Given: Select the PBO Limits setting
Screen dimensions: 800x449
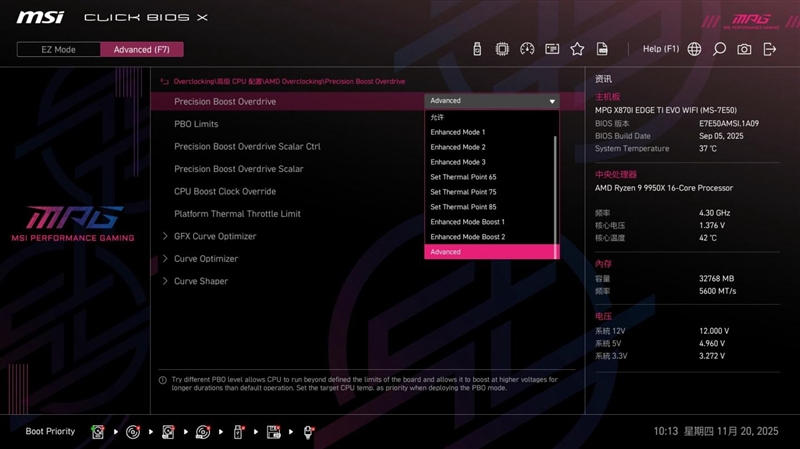Looking at the screenshot, I should [196, 124].
